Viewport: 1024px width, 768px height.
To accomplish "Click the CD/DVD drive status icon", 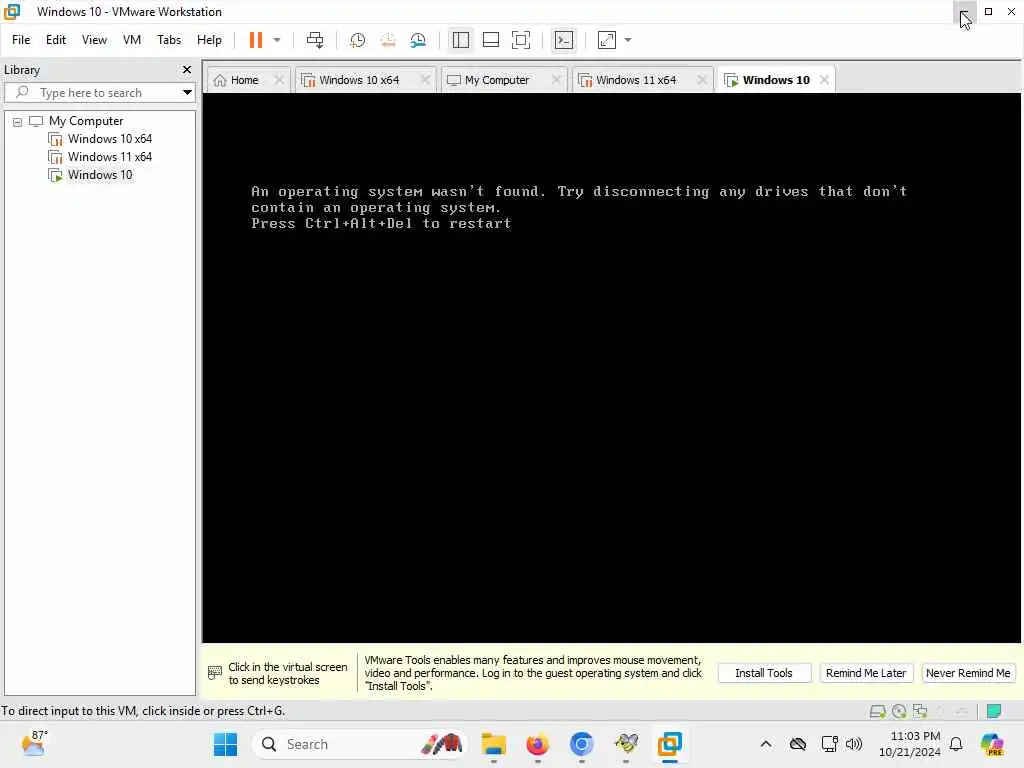I will pos(899,711).
